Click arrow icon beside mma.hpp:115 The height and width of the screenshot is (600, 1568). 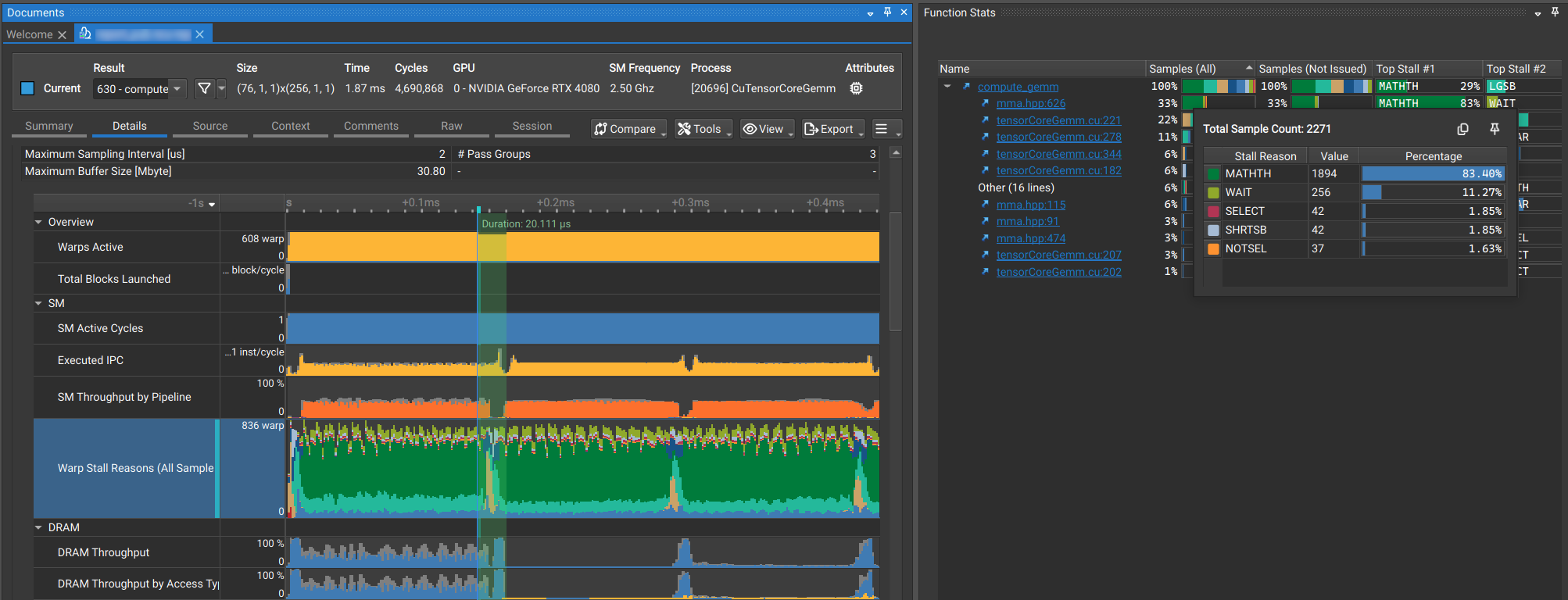click(x=985, y=205)
